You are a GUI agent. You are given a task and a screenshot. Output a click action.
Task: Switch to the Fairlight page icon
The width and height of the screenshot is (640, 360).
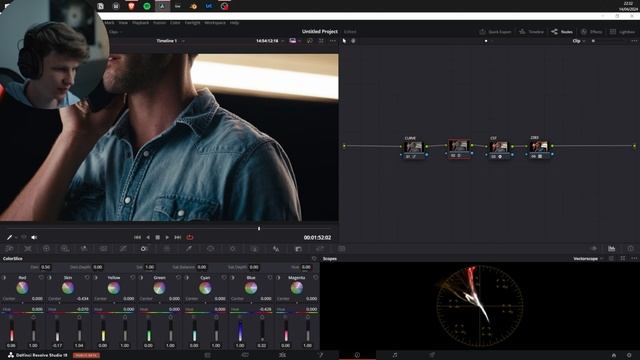coord(395,355)
